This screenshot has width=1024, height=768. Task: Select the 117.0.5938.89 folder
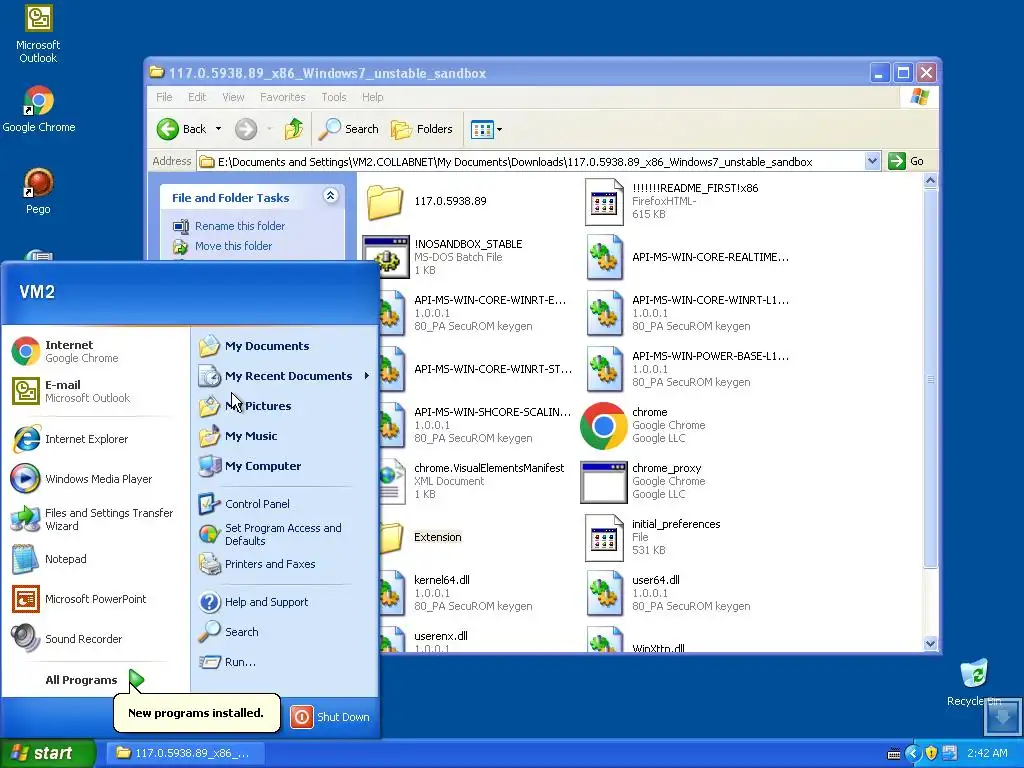tap(426, 201)
